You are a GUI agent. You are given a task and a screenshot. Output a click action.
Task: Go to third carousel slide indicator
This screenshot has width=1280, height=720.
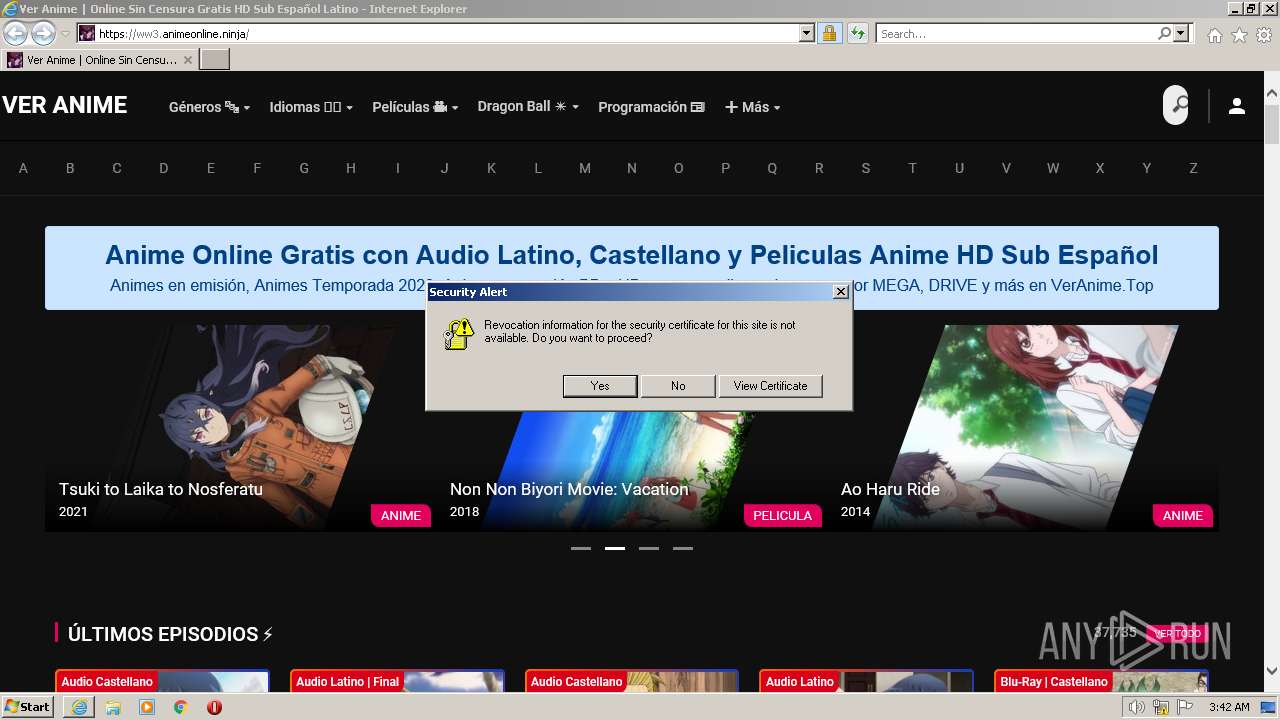649,548
